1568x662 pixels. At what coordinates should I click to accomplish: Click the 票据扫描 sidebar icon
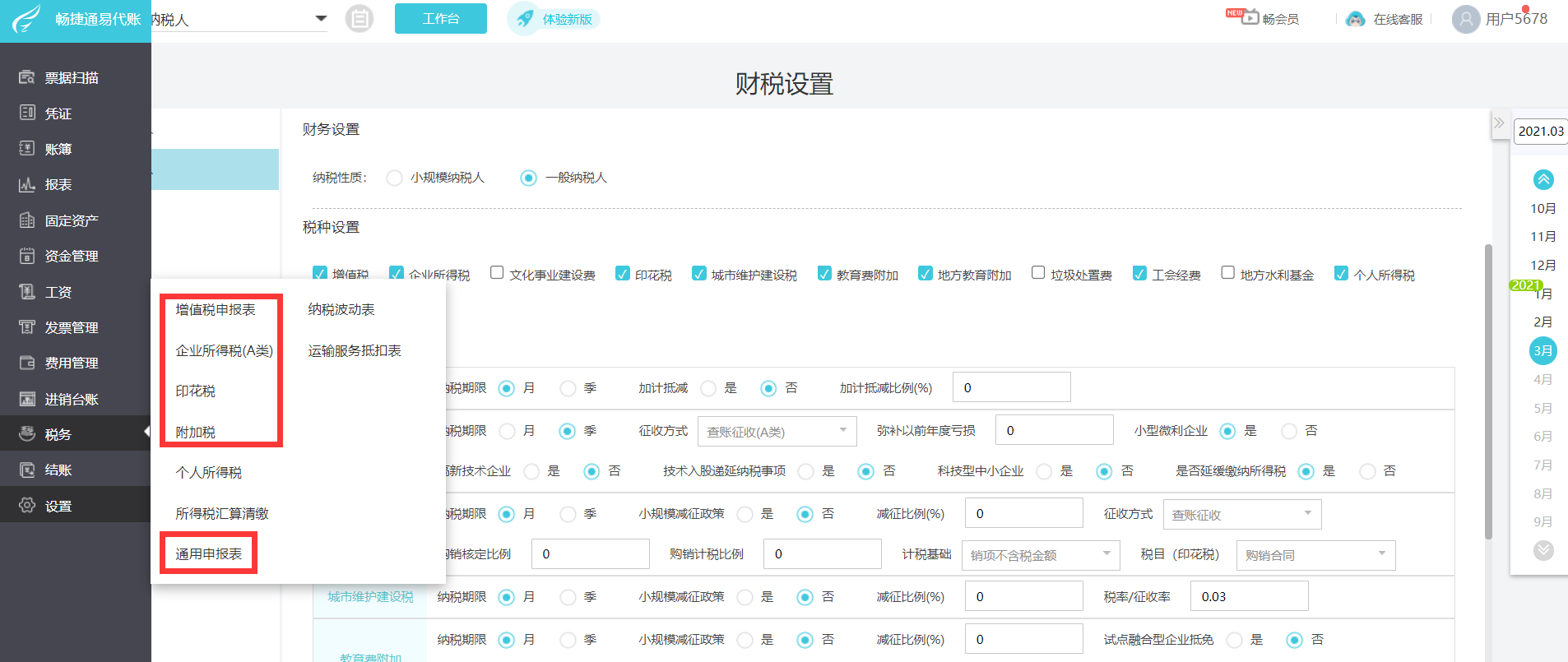[27, 77]
